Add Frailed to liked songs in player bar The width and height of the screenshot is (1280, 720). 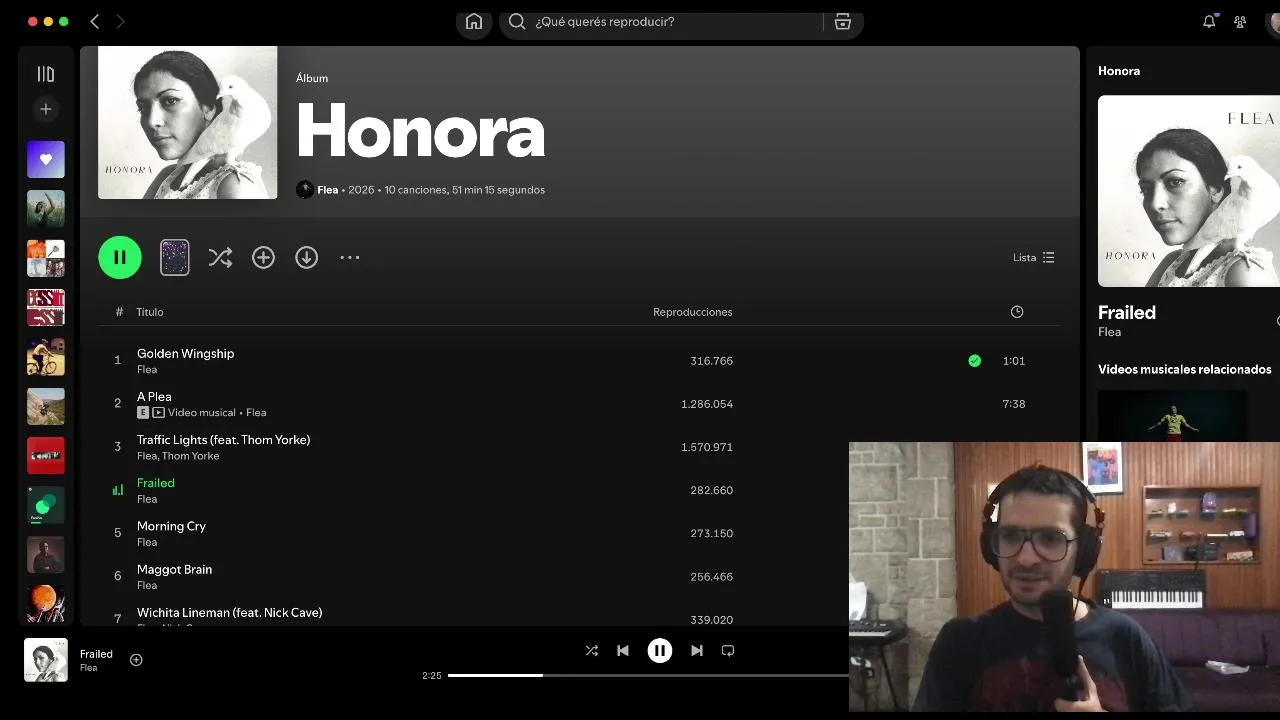[x=136, y=660]
